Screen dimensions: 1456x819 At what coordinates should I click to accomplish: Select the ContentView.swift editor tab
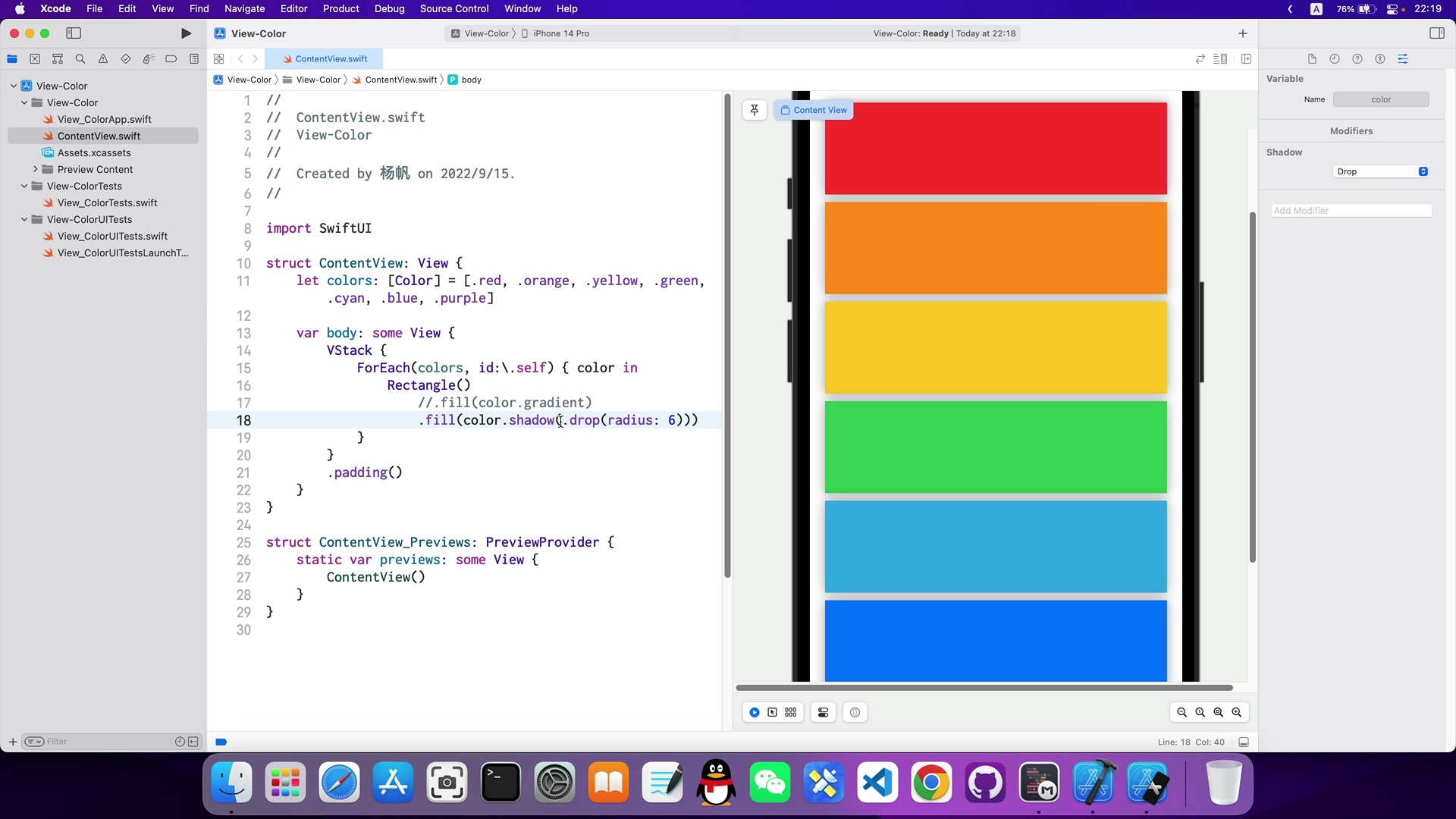coord(325,59)
